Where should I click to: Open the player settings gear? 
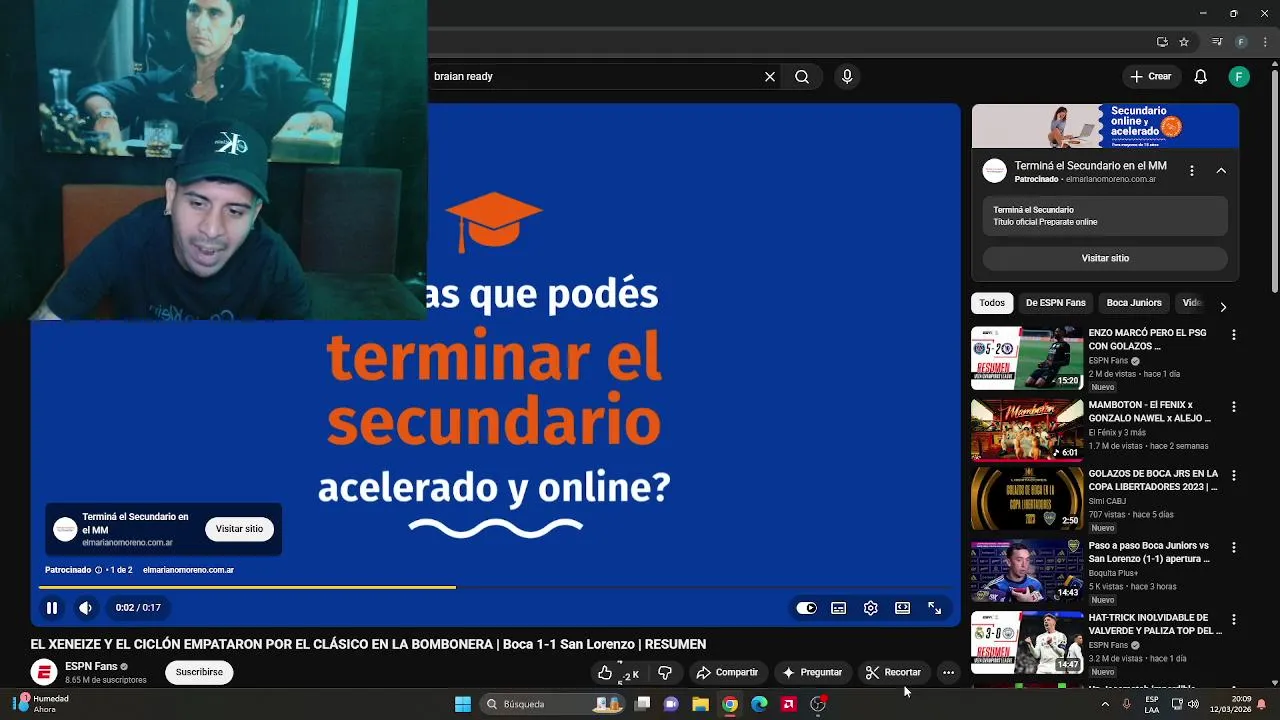click(870, 608)
